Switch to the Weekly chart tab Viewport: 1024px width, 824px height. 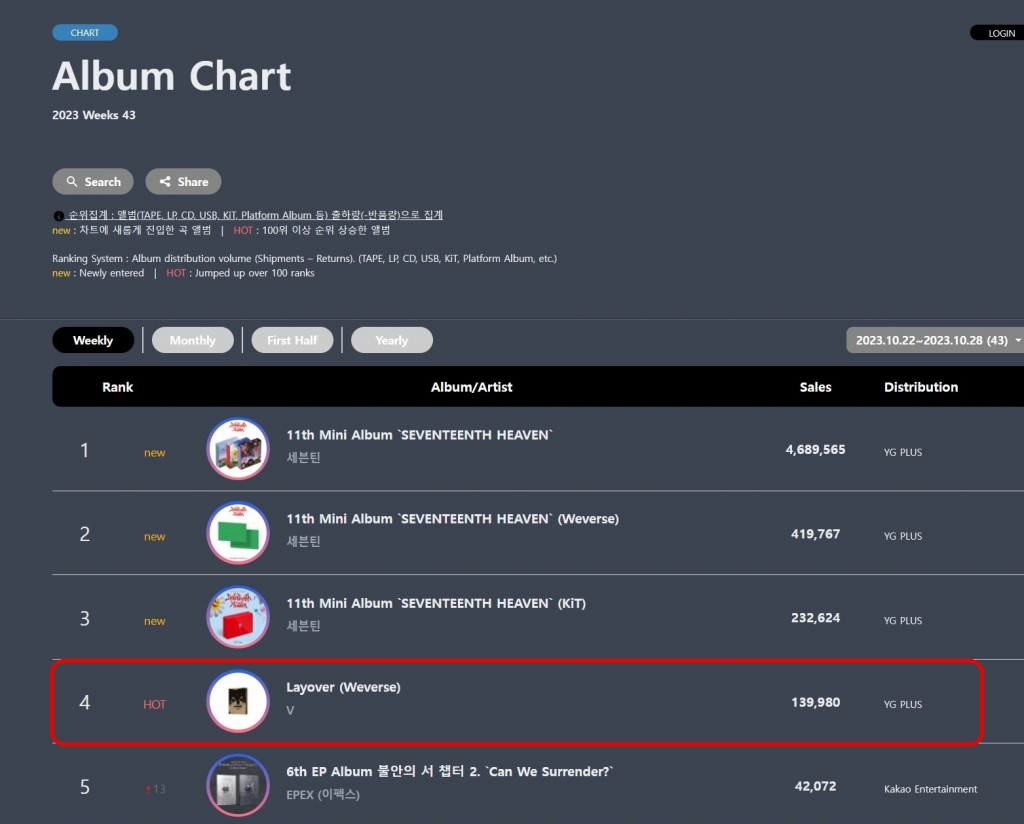point(93,340)
